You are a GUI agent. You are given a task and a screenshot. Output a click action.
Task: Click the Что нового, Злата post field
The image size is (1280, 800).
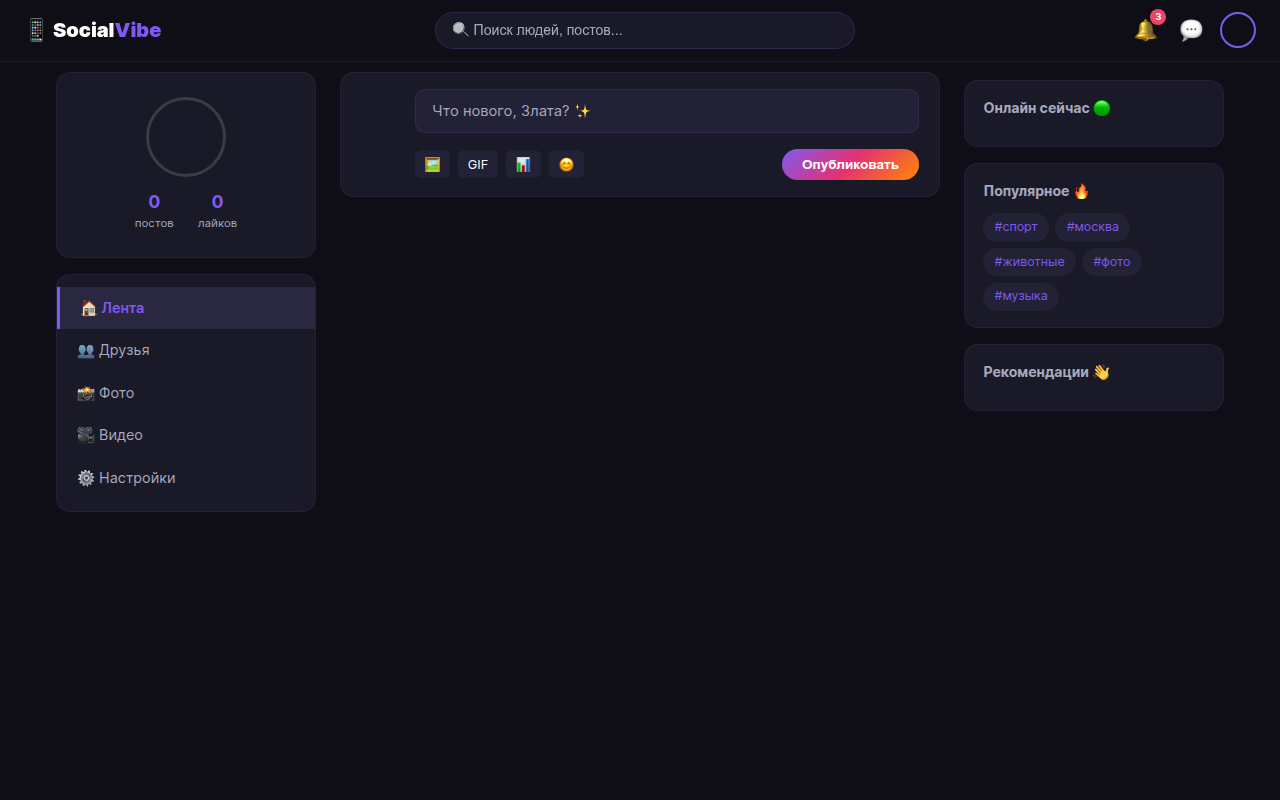coord(667,111)
